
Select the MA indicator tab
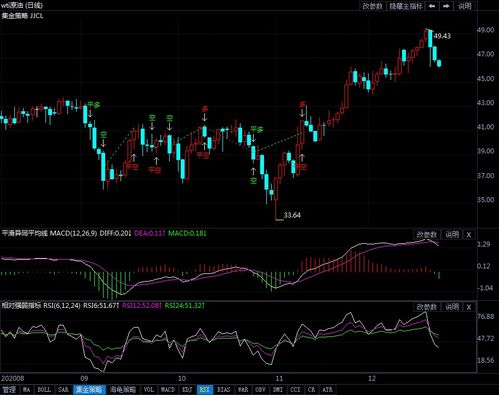click(x=26, y=390)
